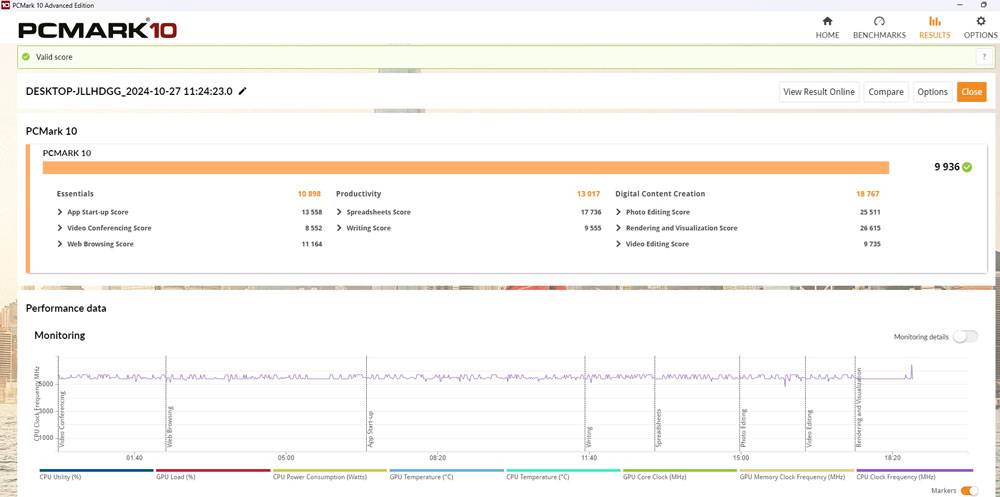Toggle GPU Load (%) legend
1000x497 pixels.
click(213, 475)
